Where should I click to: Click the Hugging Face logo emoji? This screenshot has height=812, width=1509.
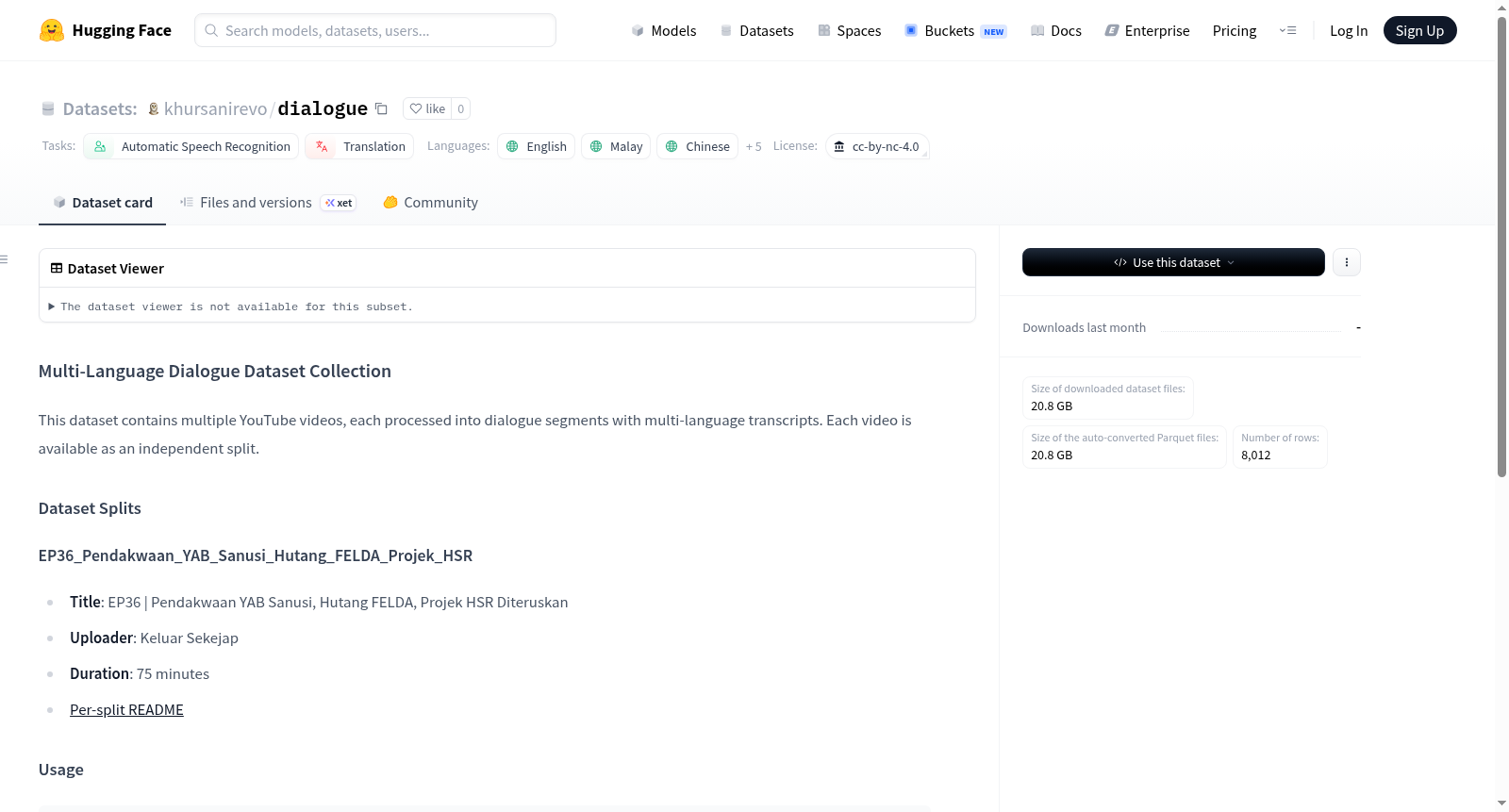click(x=52, y=30)
